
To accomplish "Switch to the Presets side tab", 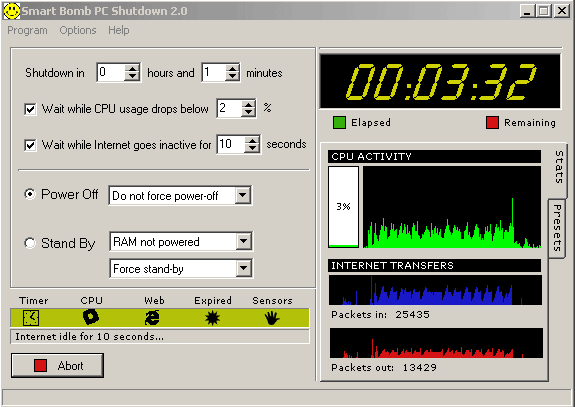I will tap(557, 228).
